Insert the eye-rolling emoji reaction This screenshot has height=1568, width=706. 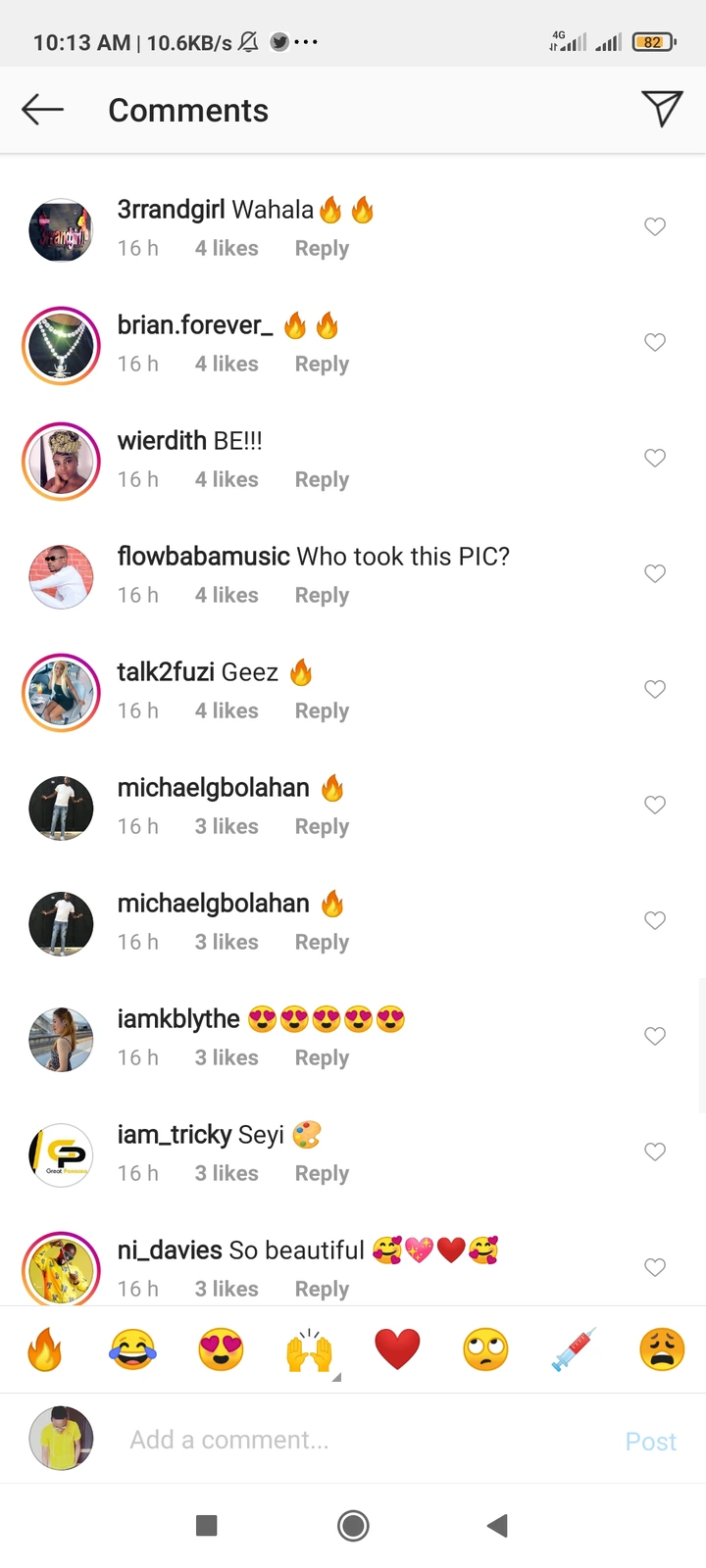(x=485, y=1349)
